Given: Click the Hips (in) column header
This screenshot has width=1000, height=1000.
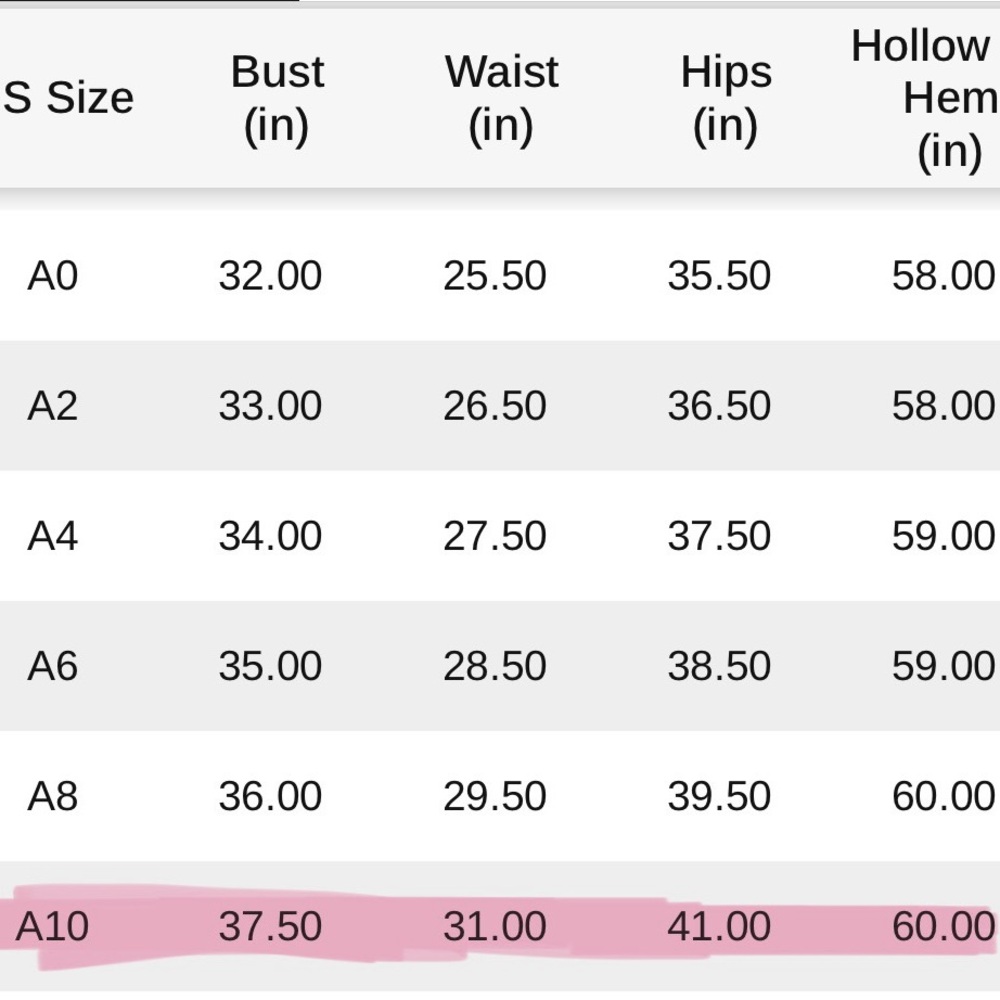Looking at the screenshot, I should click(x=726, y=98).
